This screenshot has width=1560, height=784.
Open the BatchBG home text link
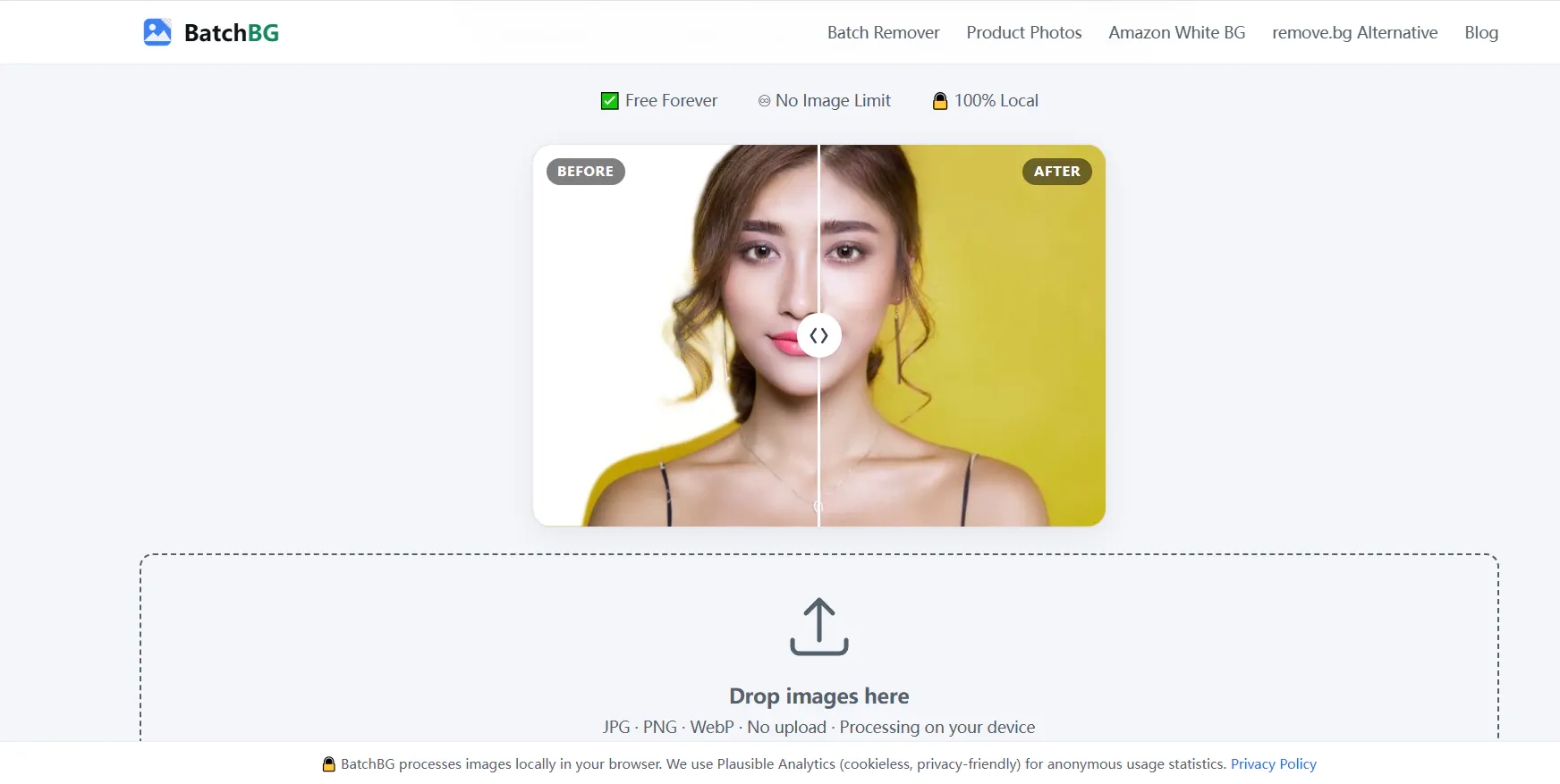coord(231,33)
